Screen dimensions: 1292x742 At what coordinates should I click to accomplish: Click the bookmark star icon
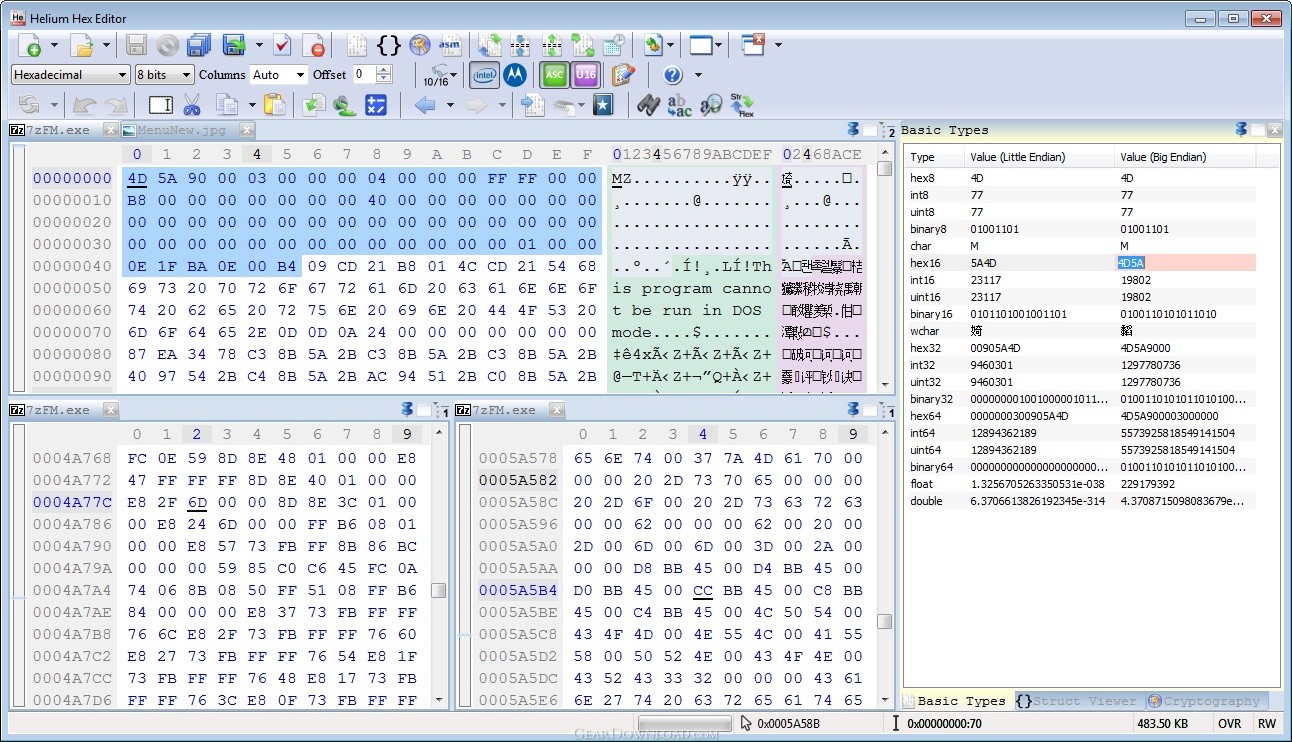[x=603, y=105]
